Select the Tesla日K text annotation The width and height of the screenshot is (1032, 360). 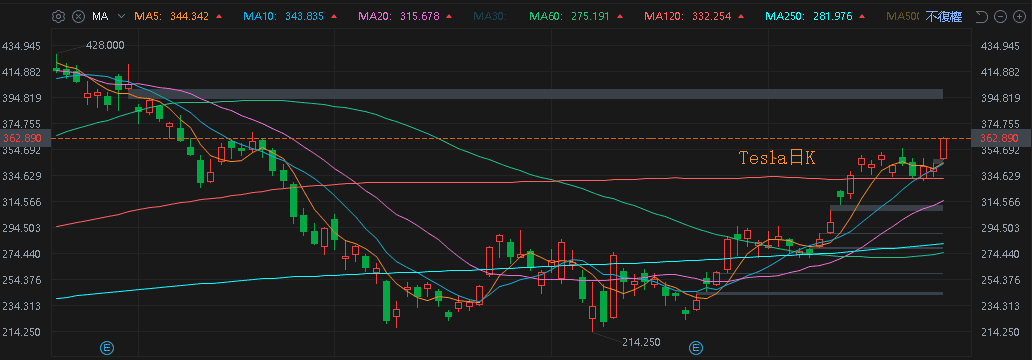point(777,158)
